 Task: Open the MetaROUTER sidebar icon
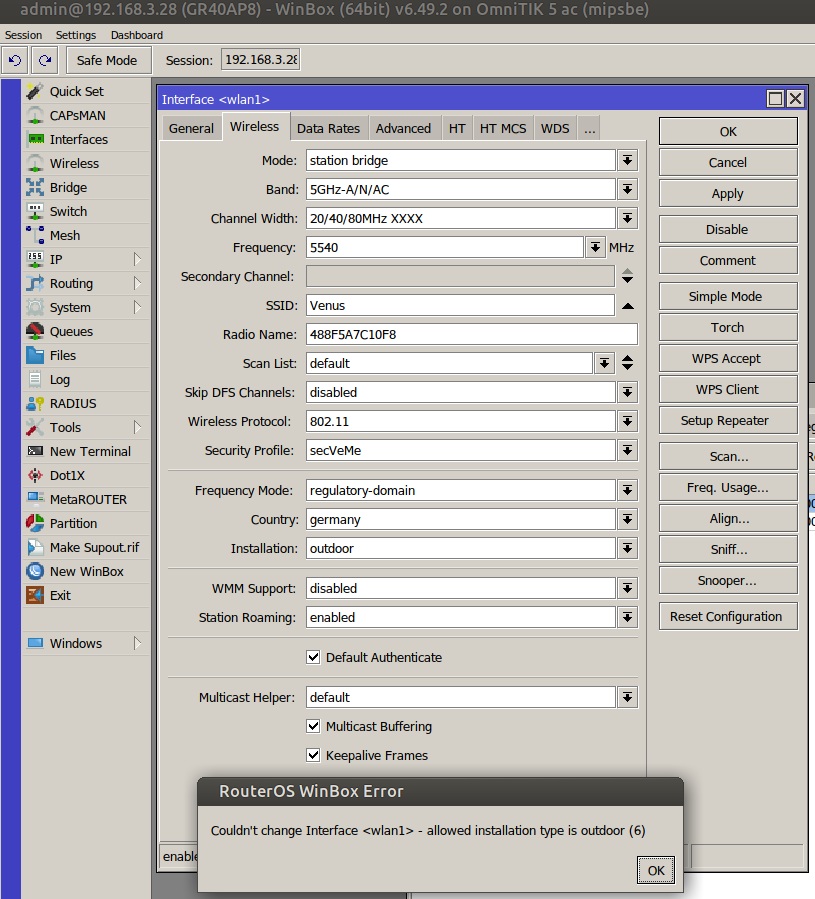tap(35, 499)
